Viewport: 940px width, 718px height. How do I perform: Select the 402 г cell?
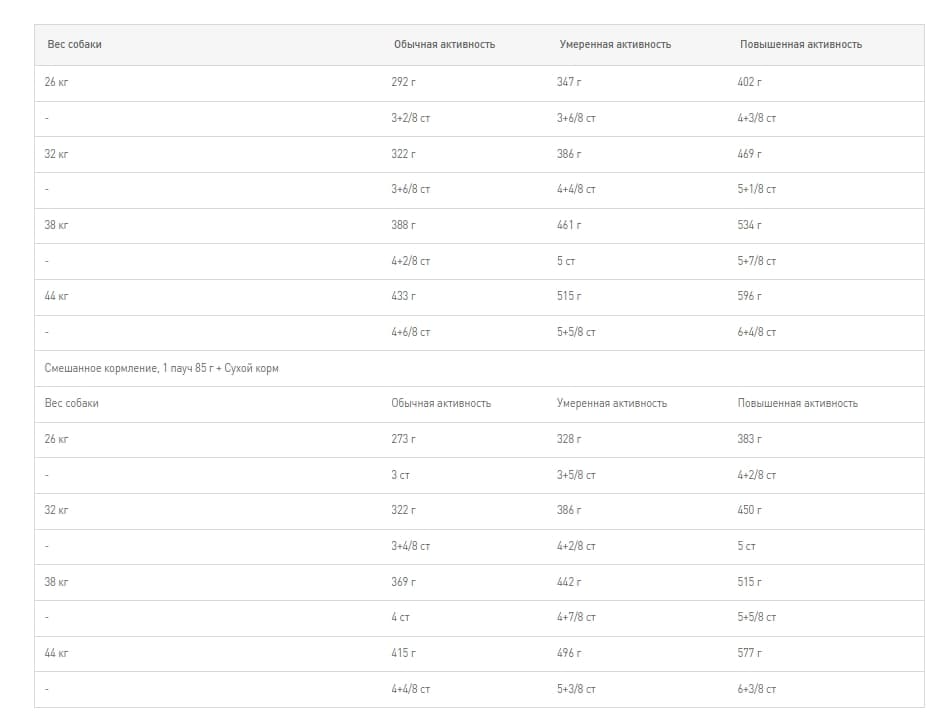[749, 82]
